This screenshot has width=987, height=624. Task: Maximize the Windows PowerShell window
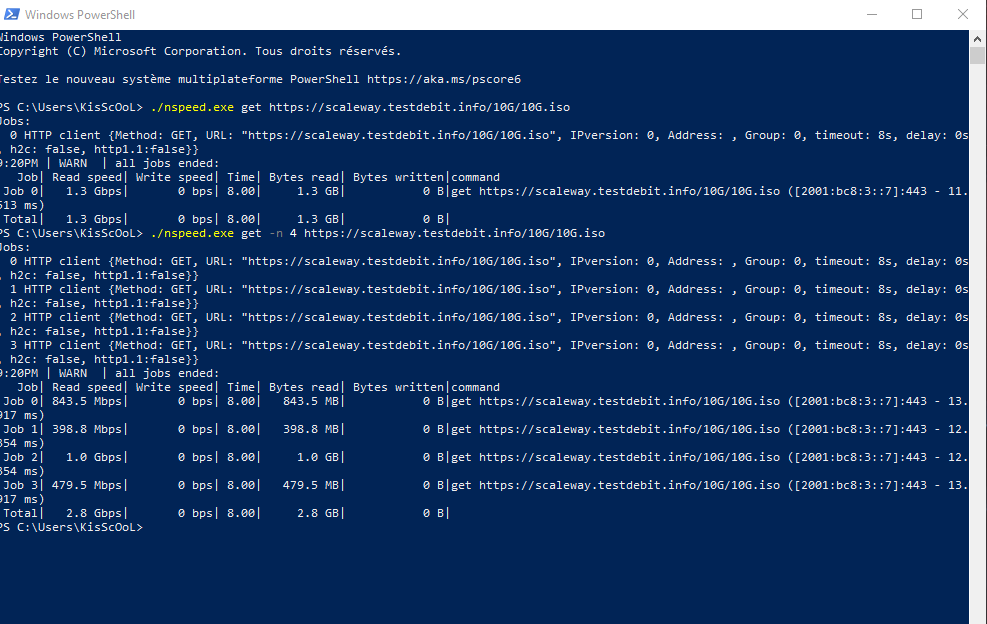[x=917, y=14]
